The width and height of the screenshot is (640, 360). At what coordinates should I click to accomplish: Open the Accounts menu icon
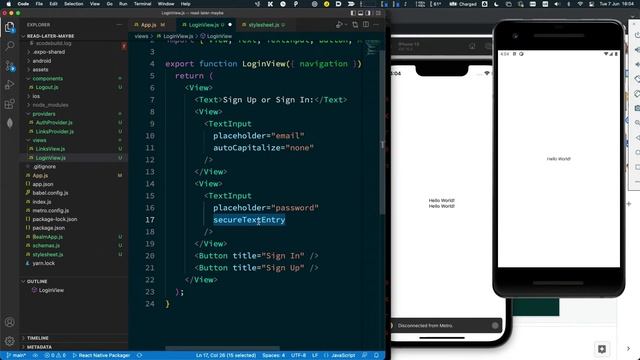9,322
